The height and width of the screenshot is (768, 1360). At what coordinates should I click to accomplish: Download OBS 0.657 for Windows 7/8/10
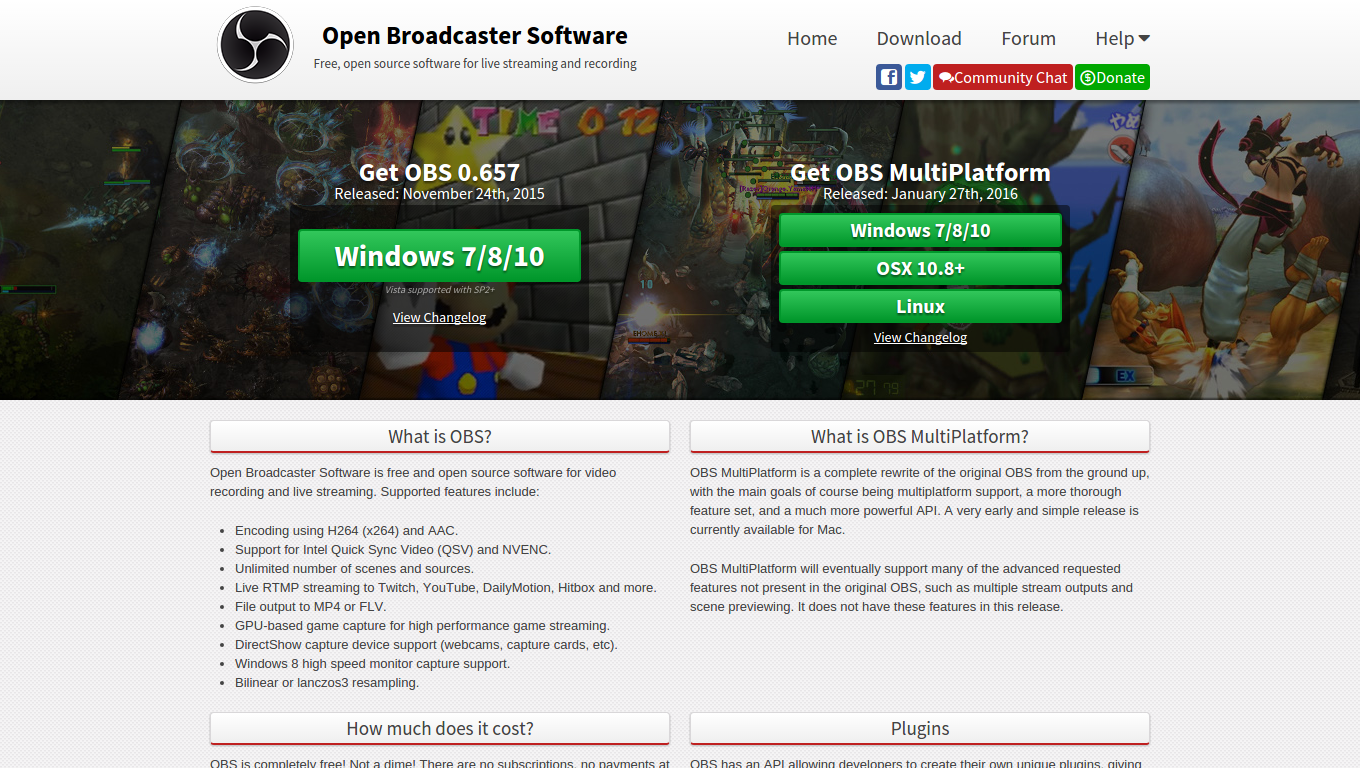(439, 256)
